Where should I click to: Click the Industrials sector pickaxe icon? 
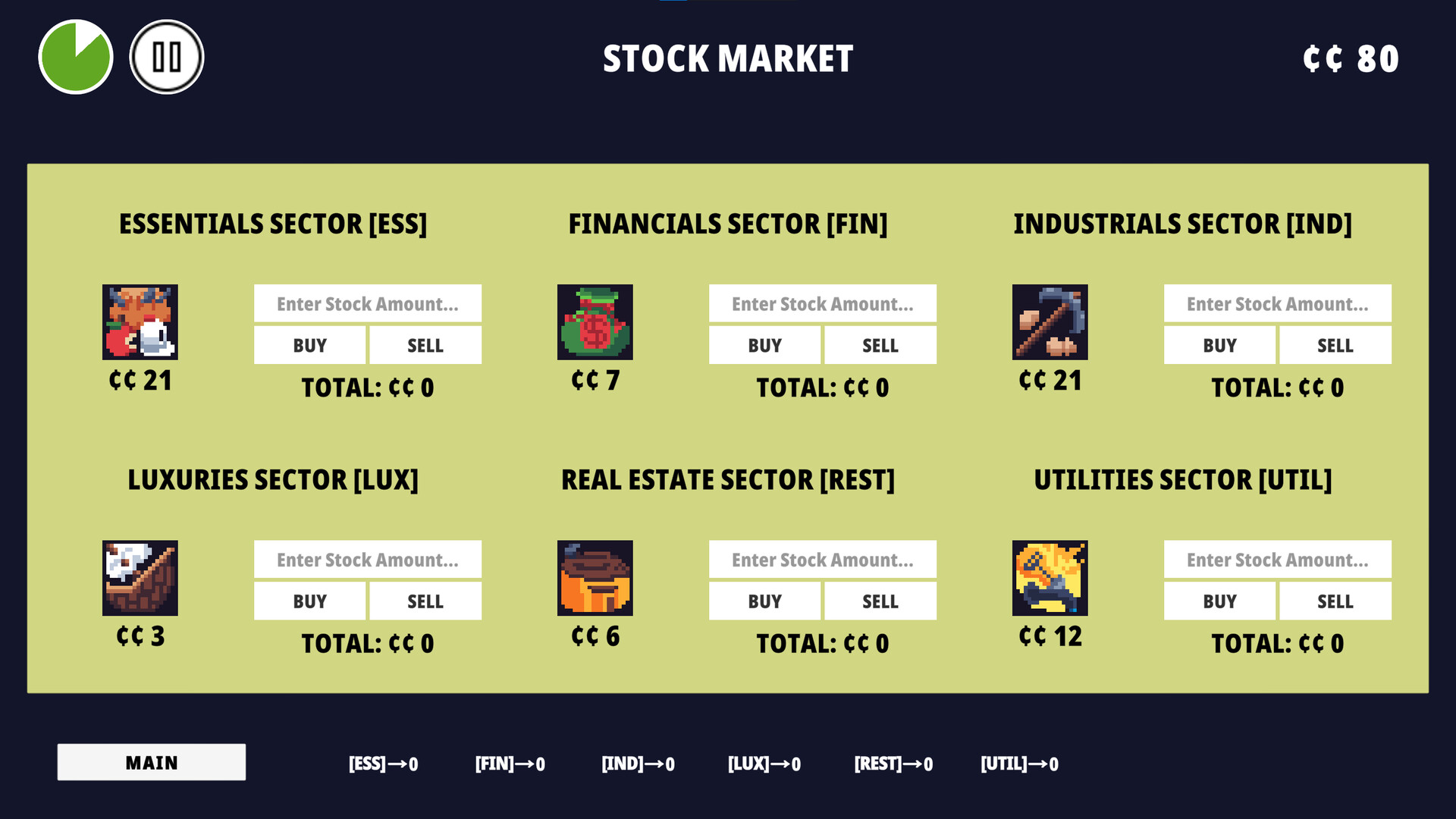point(1050,322)
